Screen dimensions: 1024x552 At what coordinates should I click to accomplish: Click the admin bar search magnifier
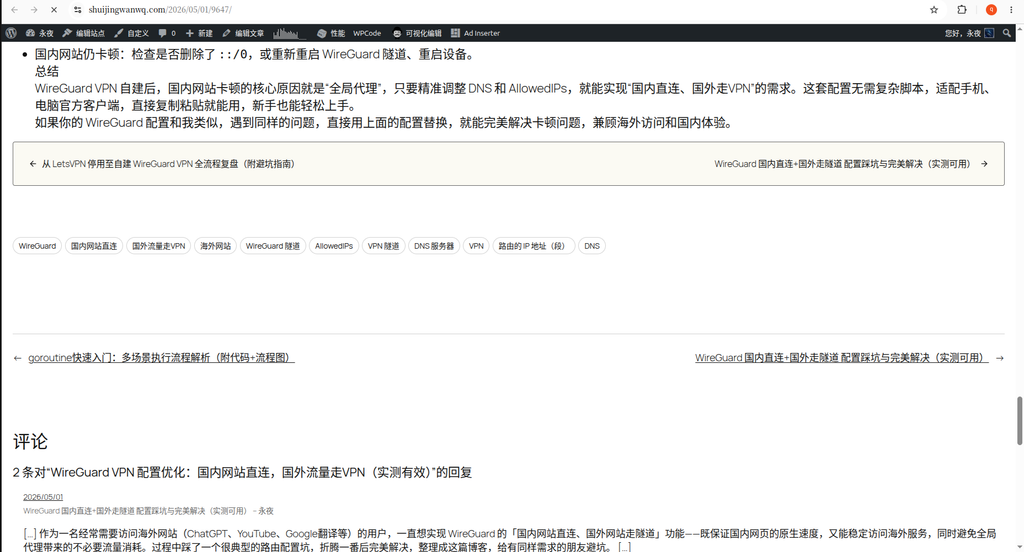tap(1007, 33)
